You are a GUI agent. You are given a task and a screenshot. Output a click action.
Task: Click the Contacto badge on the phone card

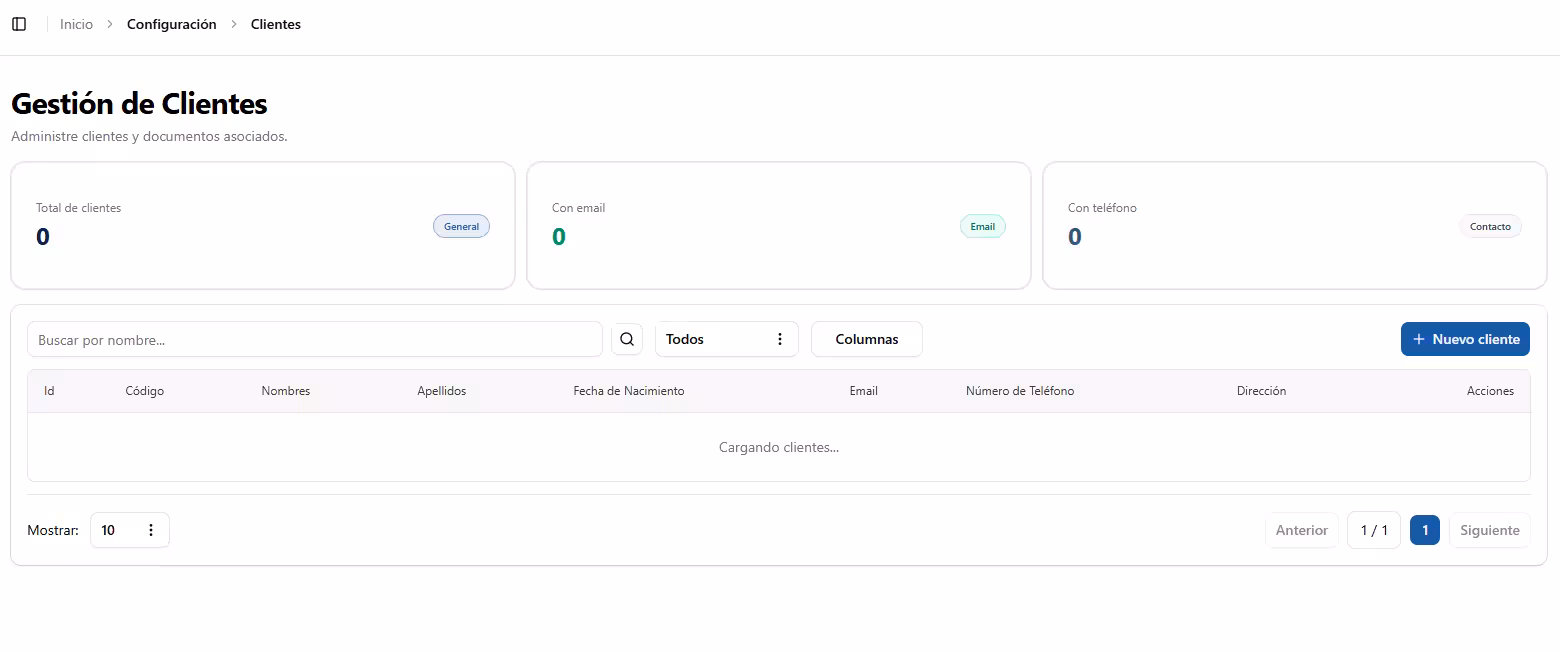click(1489, 226)
